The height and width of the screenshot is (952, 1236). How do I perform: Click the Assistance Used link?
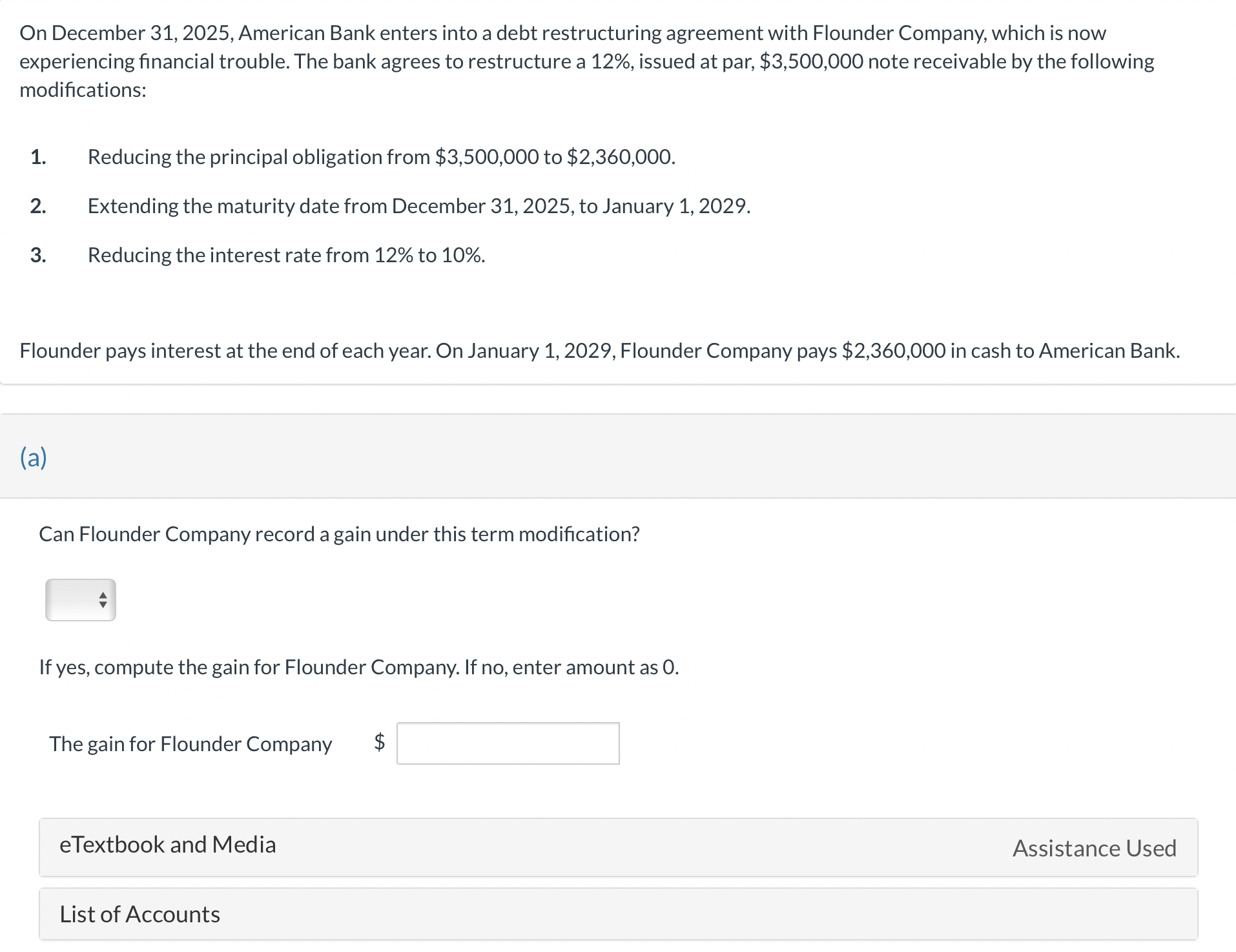click(1094, 848)
